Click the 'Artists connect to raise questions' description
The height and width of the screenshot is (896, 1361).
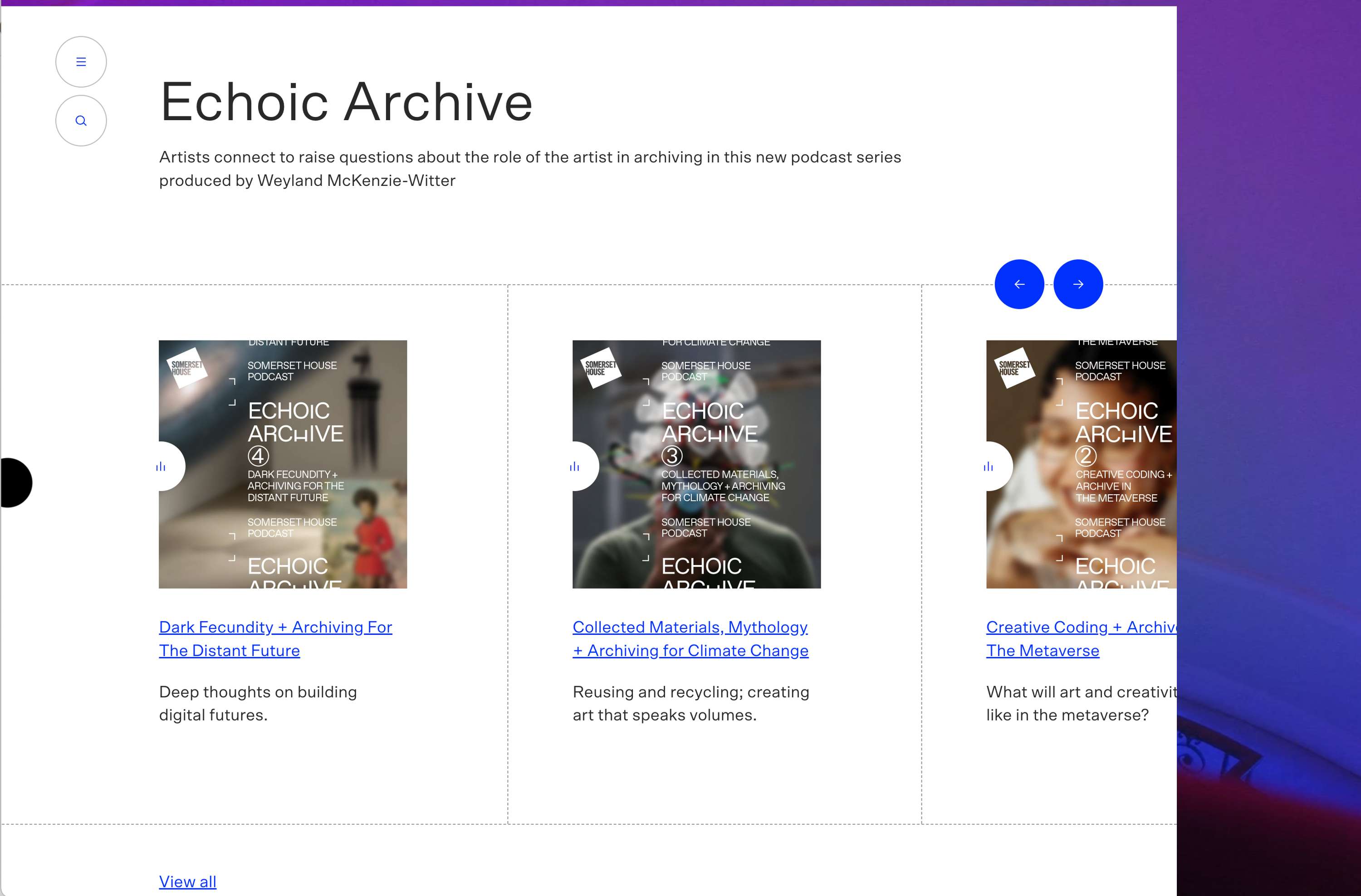[530, 169]
